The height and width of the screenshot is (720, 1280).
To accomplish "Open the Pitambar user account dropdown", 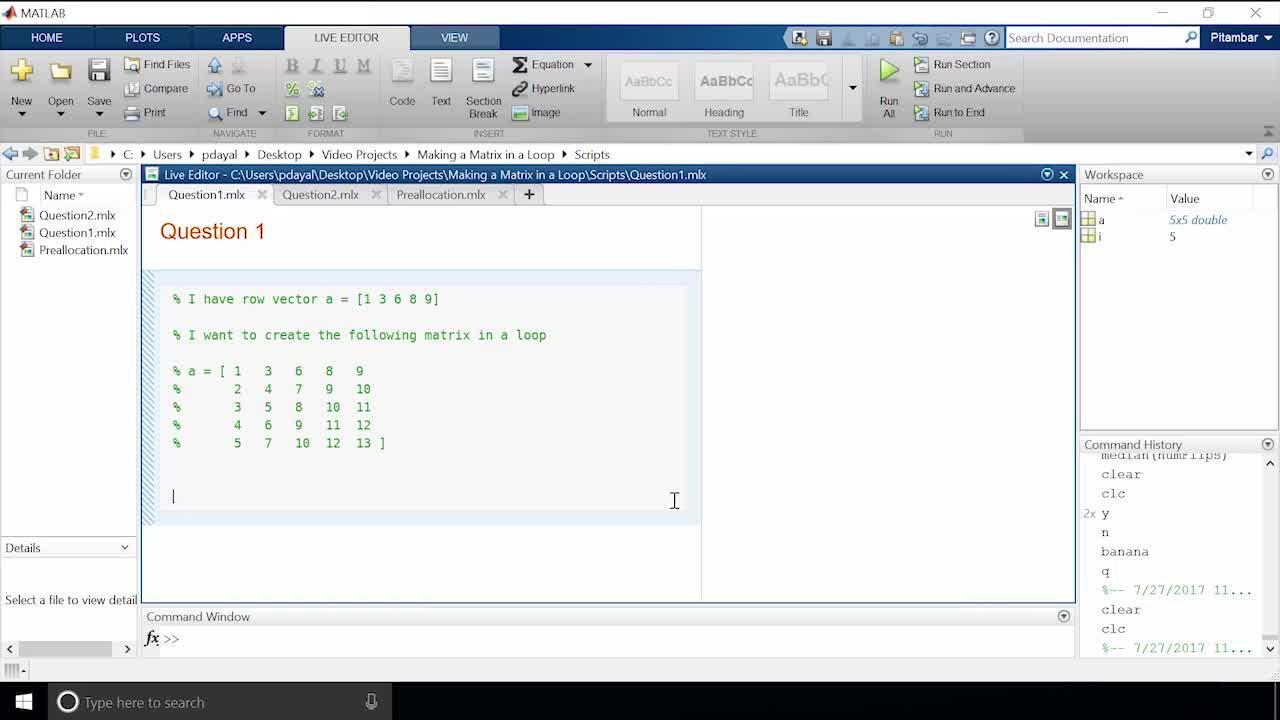I will 1240,38.
